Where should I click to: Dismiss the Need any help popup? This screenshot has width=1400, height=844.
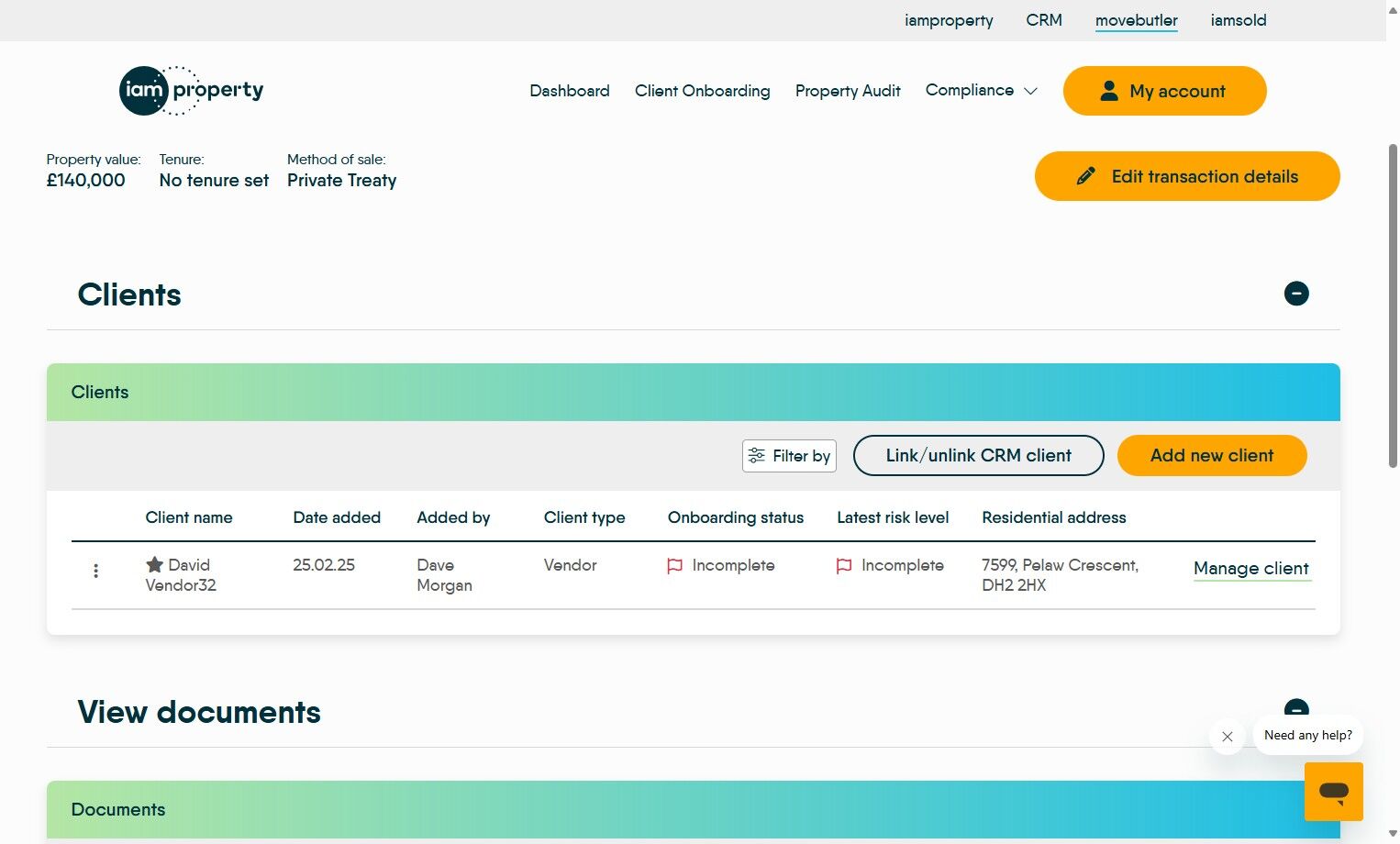1228,737
